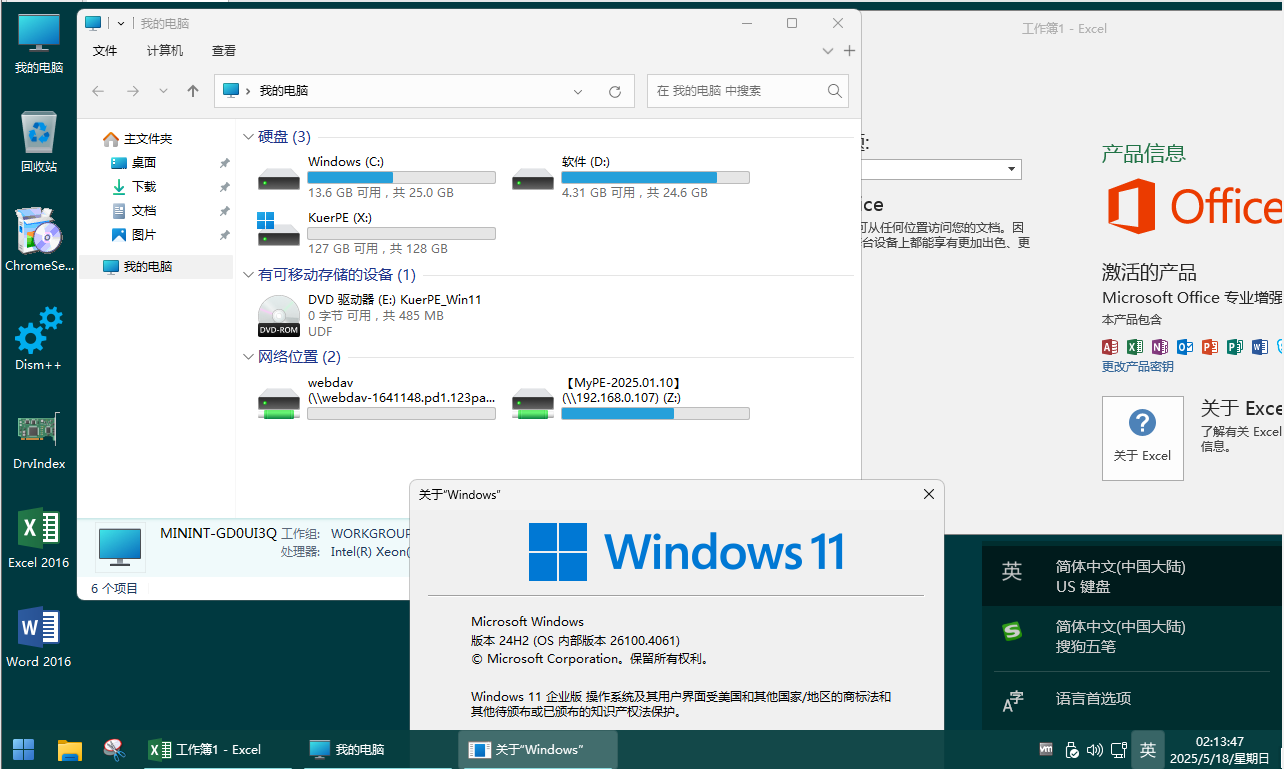This screenshot has height=769, width=1284.
Task: Open the 文件 menu
Action: coord(105,50)
